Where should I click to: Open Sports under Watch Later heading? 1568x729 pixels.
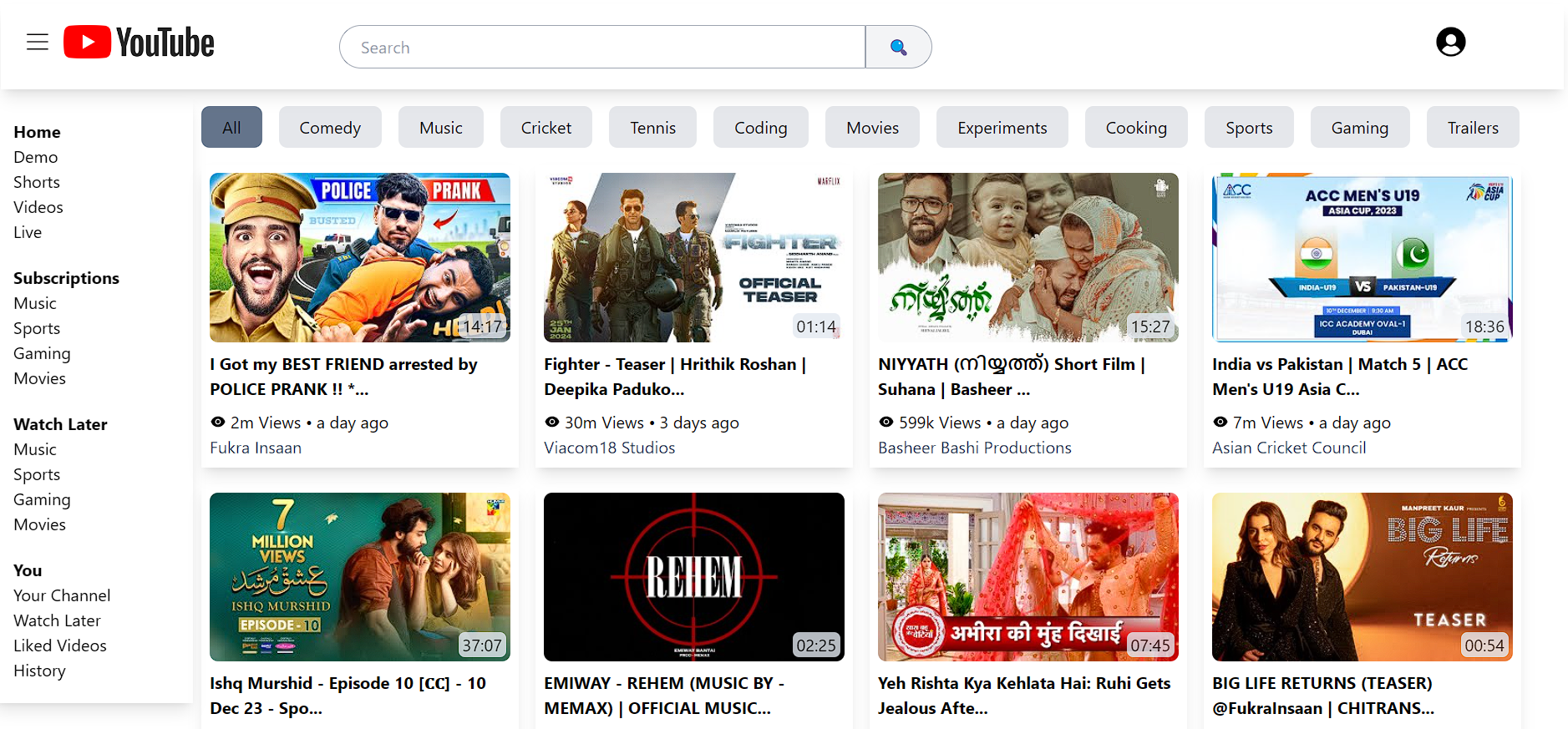[37, 474]
